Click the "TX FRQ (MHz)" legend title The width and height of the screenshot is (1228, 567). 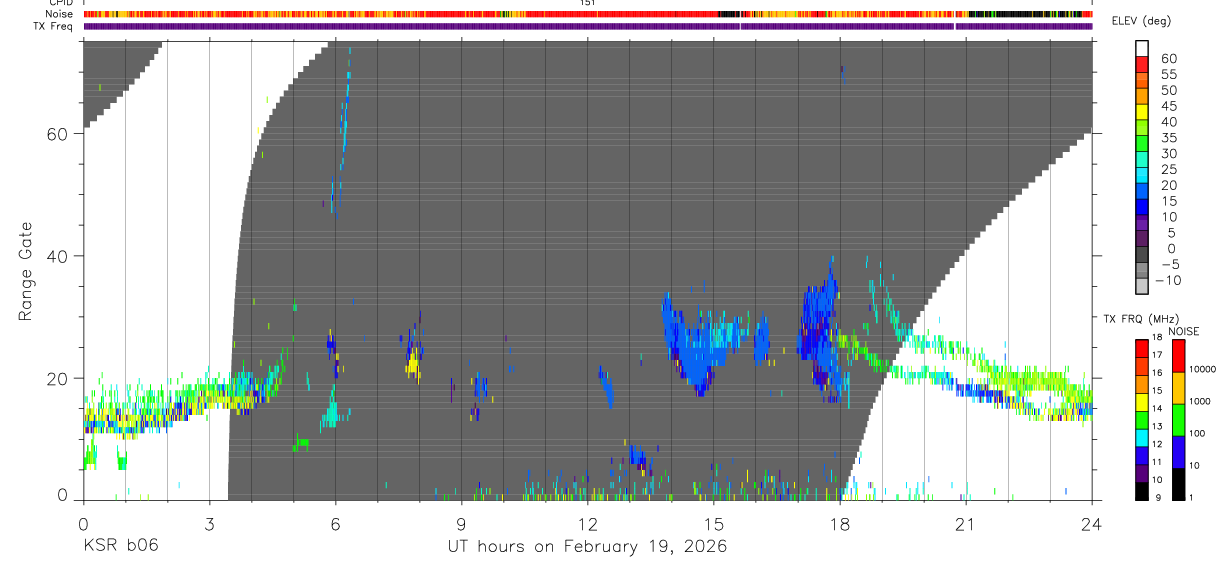click(1140, 319)
